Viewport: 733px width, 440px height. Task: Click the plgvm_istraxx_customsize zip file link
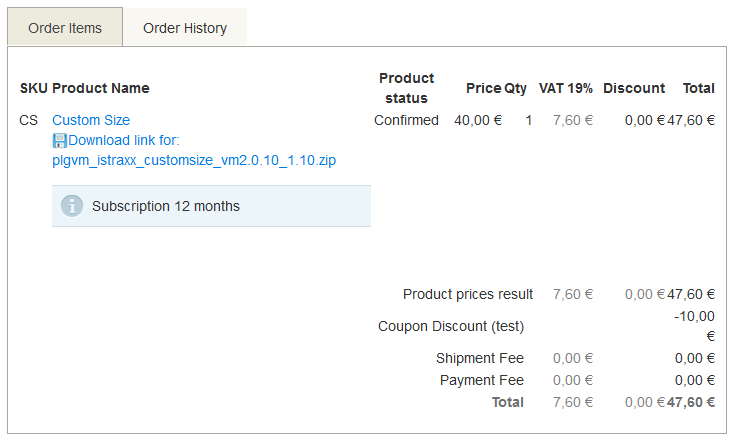[x=194, y=160]
